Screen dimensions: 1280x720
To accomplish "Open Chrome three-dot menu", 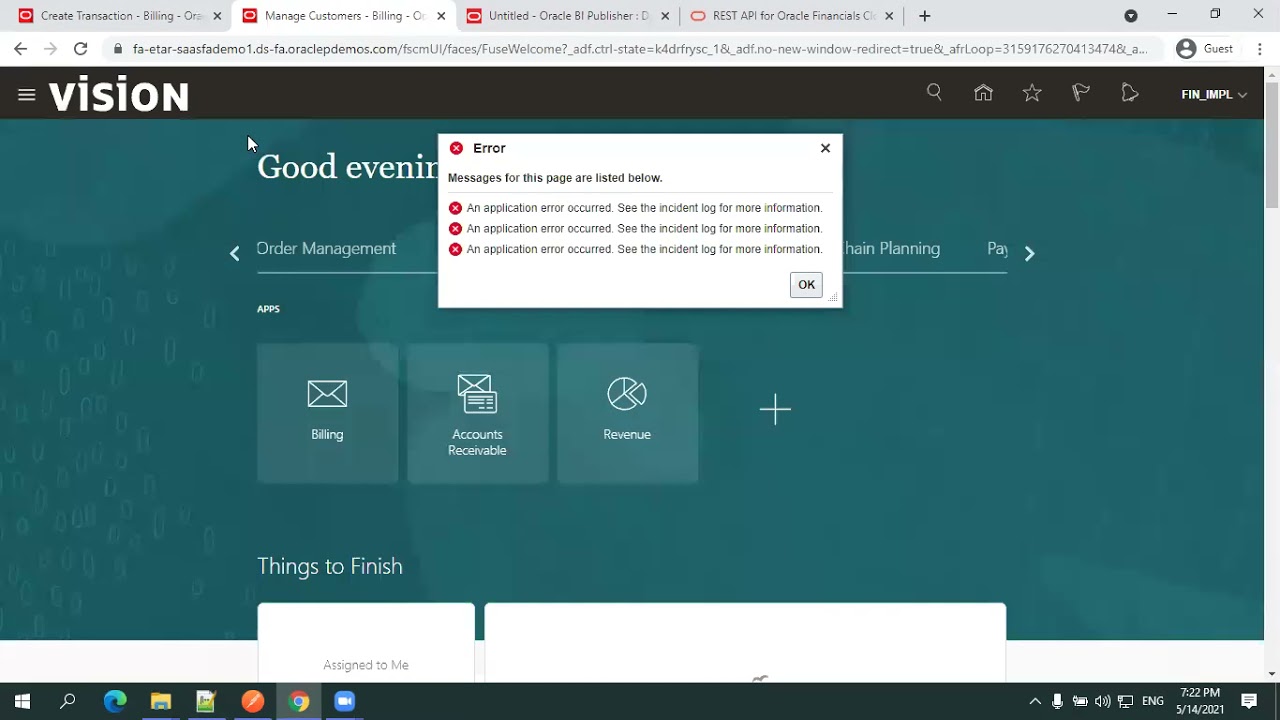I will pos(1259,49).
